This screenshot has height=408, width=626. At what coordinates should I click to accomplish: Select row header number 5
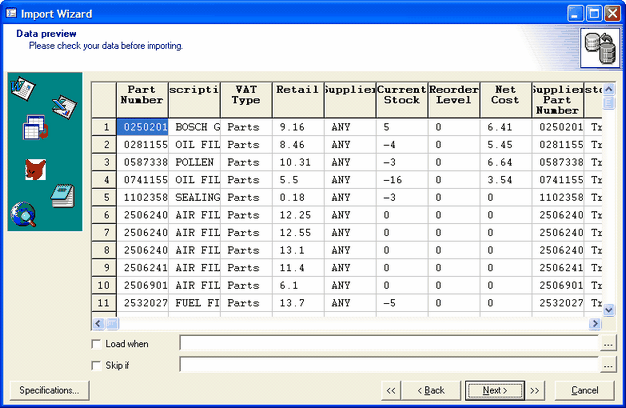click(x=104, y=197)
